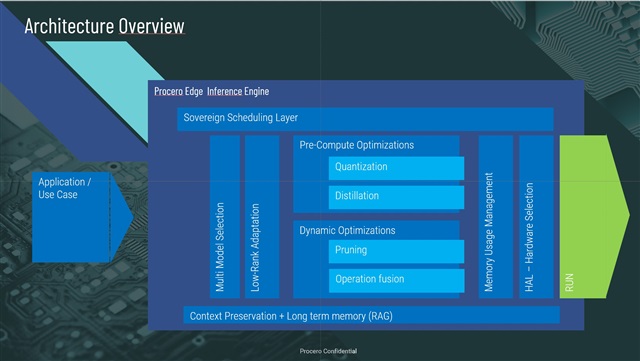Click the HAL – Hardware Selection column

536,217
